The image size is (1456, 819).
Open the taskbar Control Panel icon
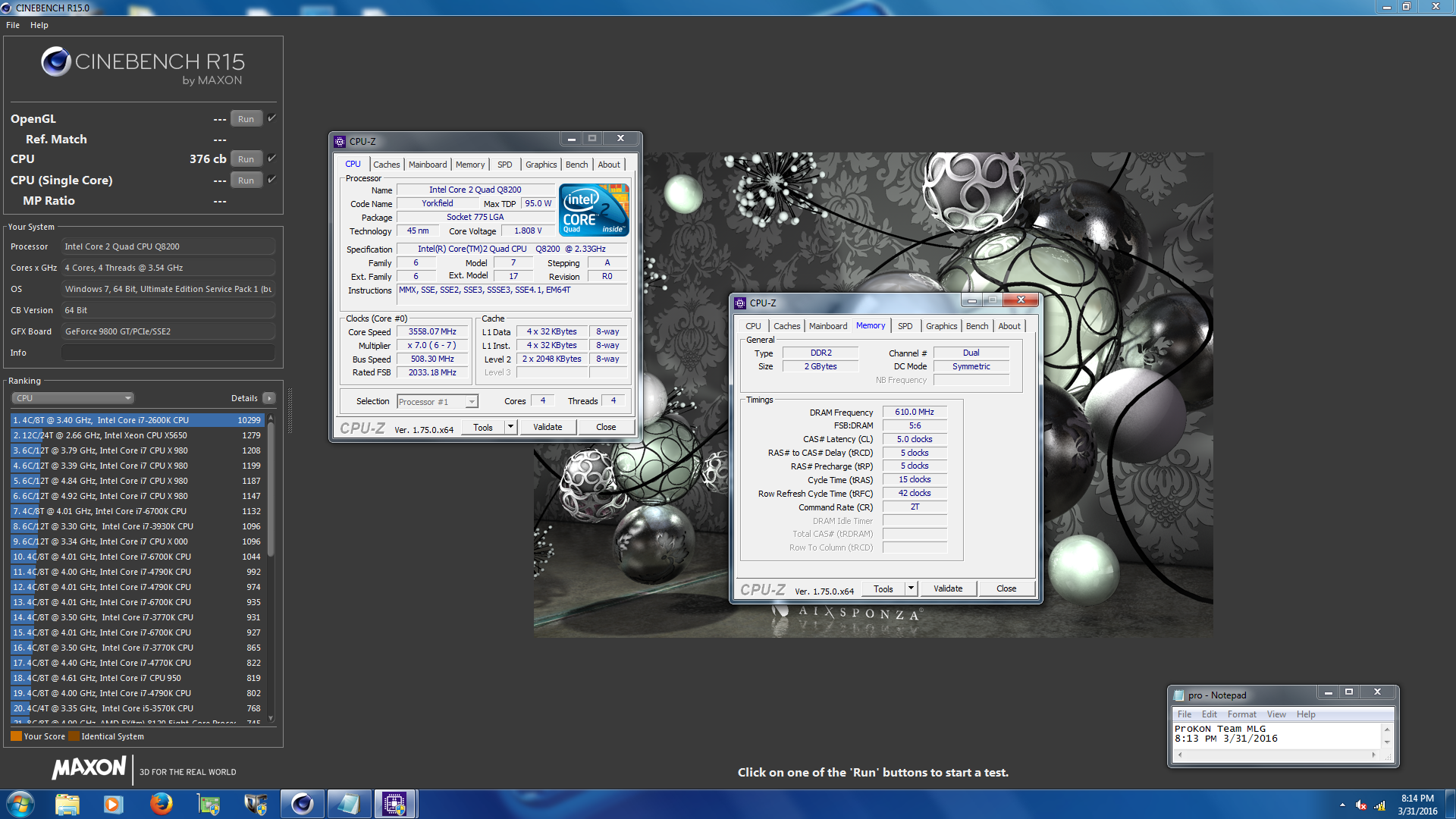208,804
